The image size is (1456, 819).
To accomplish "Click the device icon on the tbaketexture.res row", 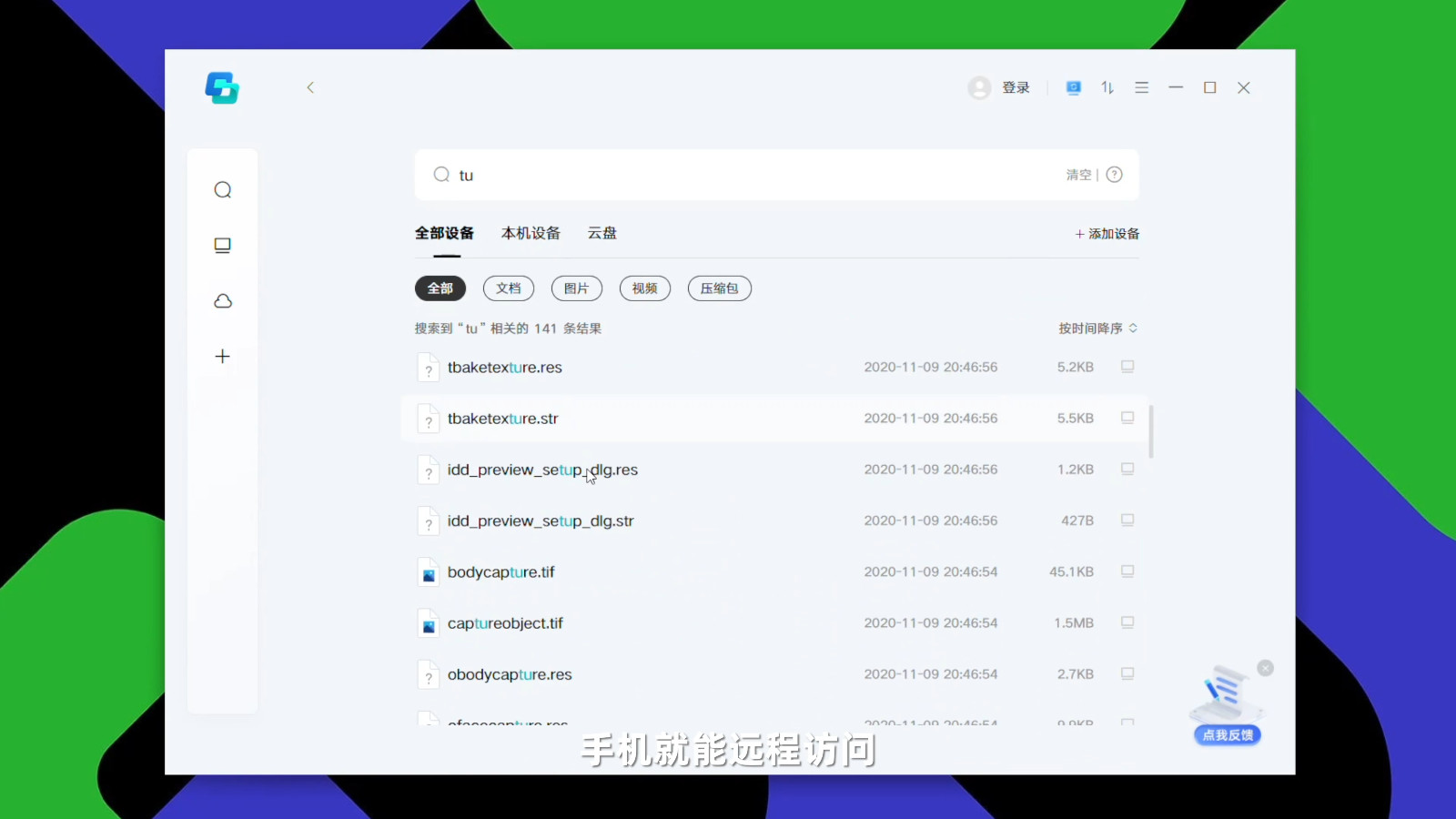I will click(1127, 367).
